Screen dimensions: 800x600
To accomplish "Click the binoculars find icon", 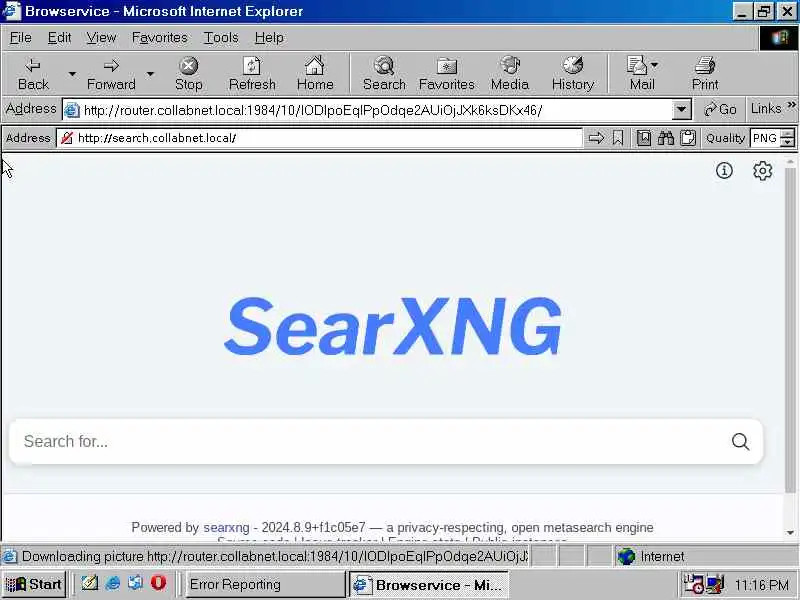I will pyautogui.click(x=665, y=138).
